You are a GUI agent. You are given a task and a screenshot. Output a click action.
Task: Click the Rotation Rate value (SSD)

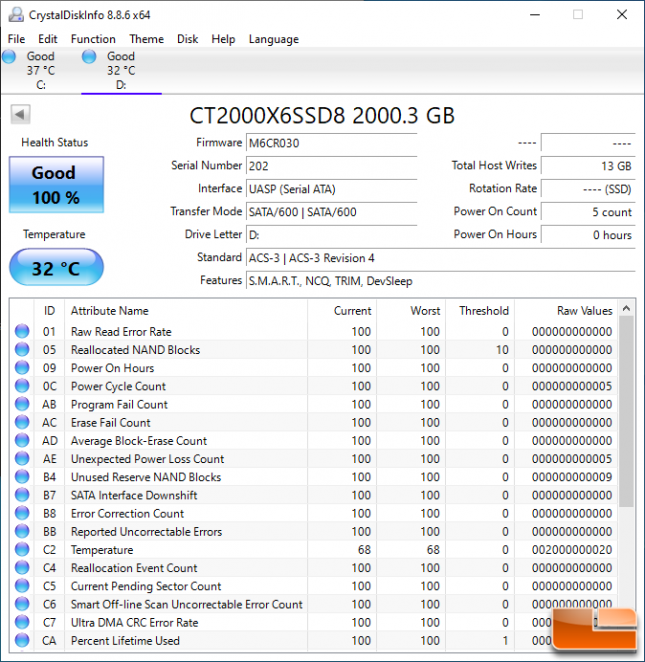click(588, 189)
